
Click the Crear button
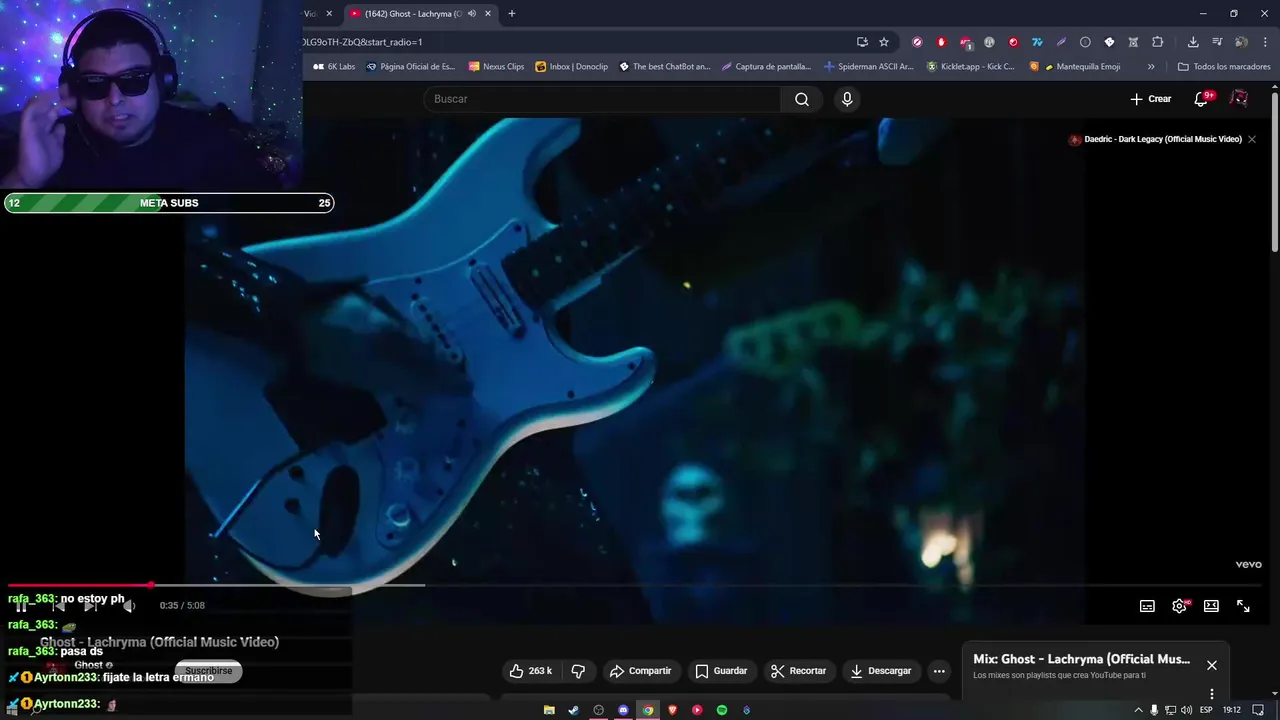1151,99
